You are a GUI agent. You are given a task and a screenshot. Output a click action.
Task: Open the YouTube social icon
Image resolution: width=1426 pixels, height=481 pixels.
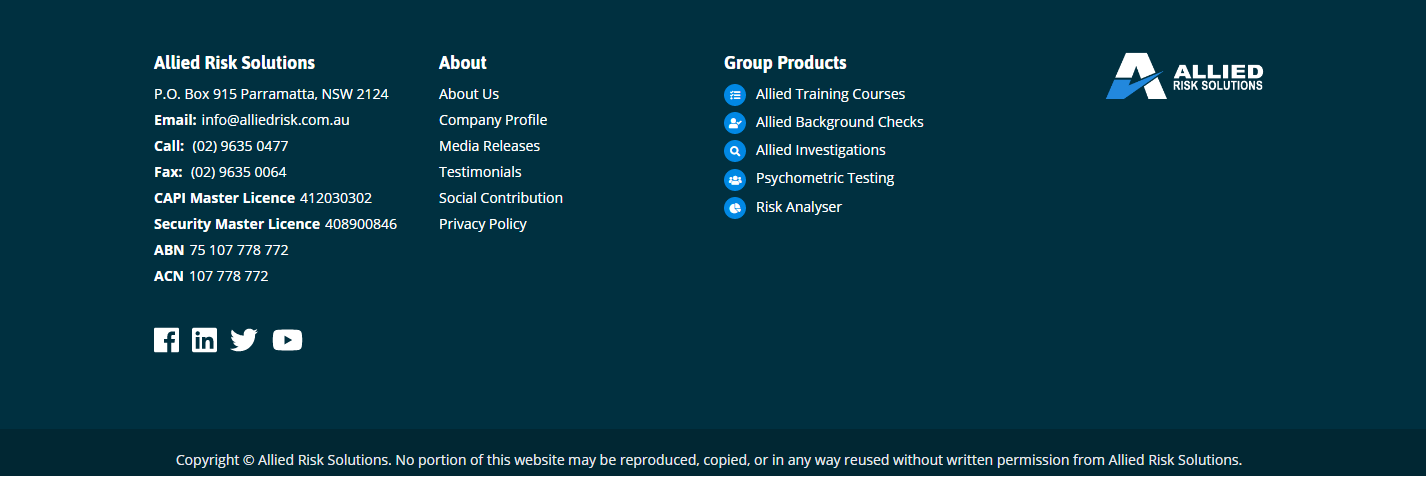[287, 340]
